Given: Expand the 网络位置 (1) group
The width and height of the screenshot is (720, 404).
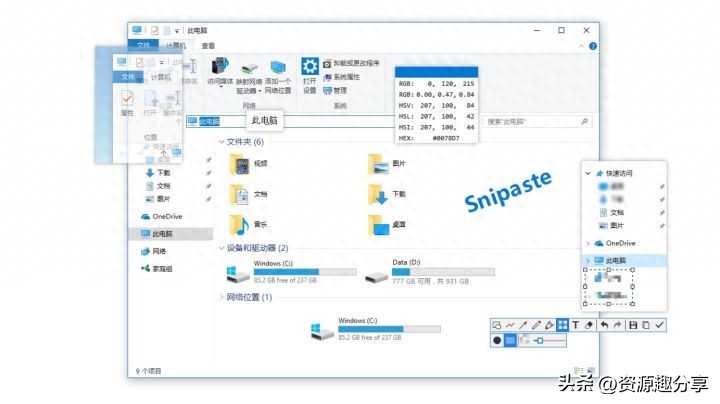Looking at the screenshot, I should [221, 297].
